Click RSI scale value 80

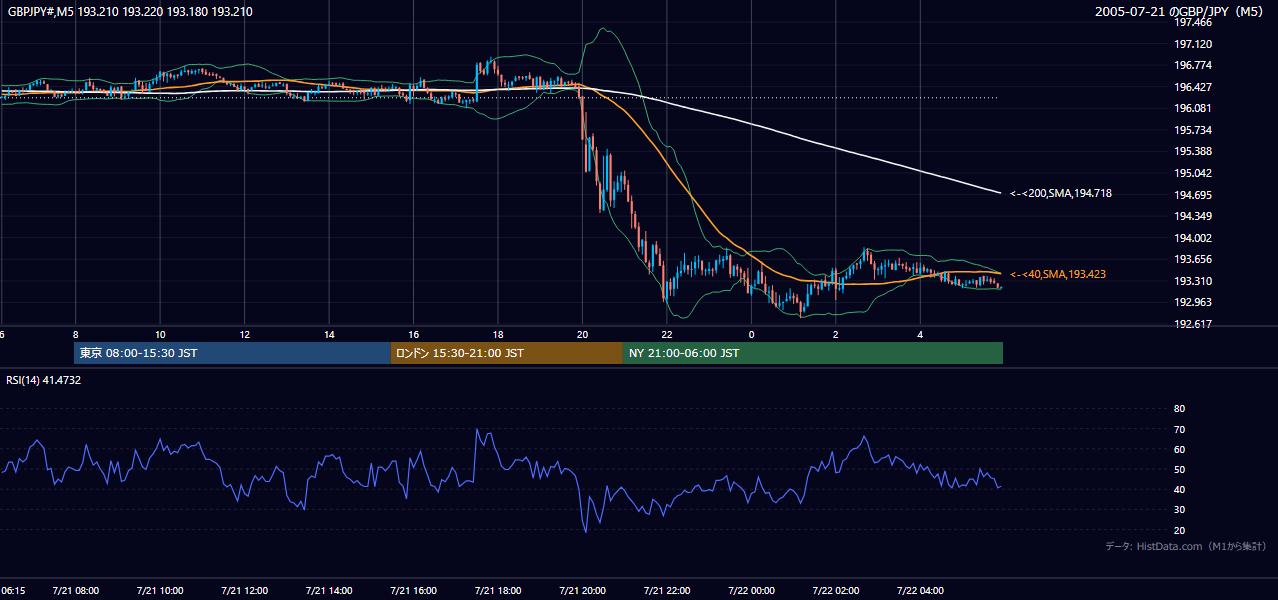[1179, 409]
